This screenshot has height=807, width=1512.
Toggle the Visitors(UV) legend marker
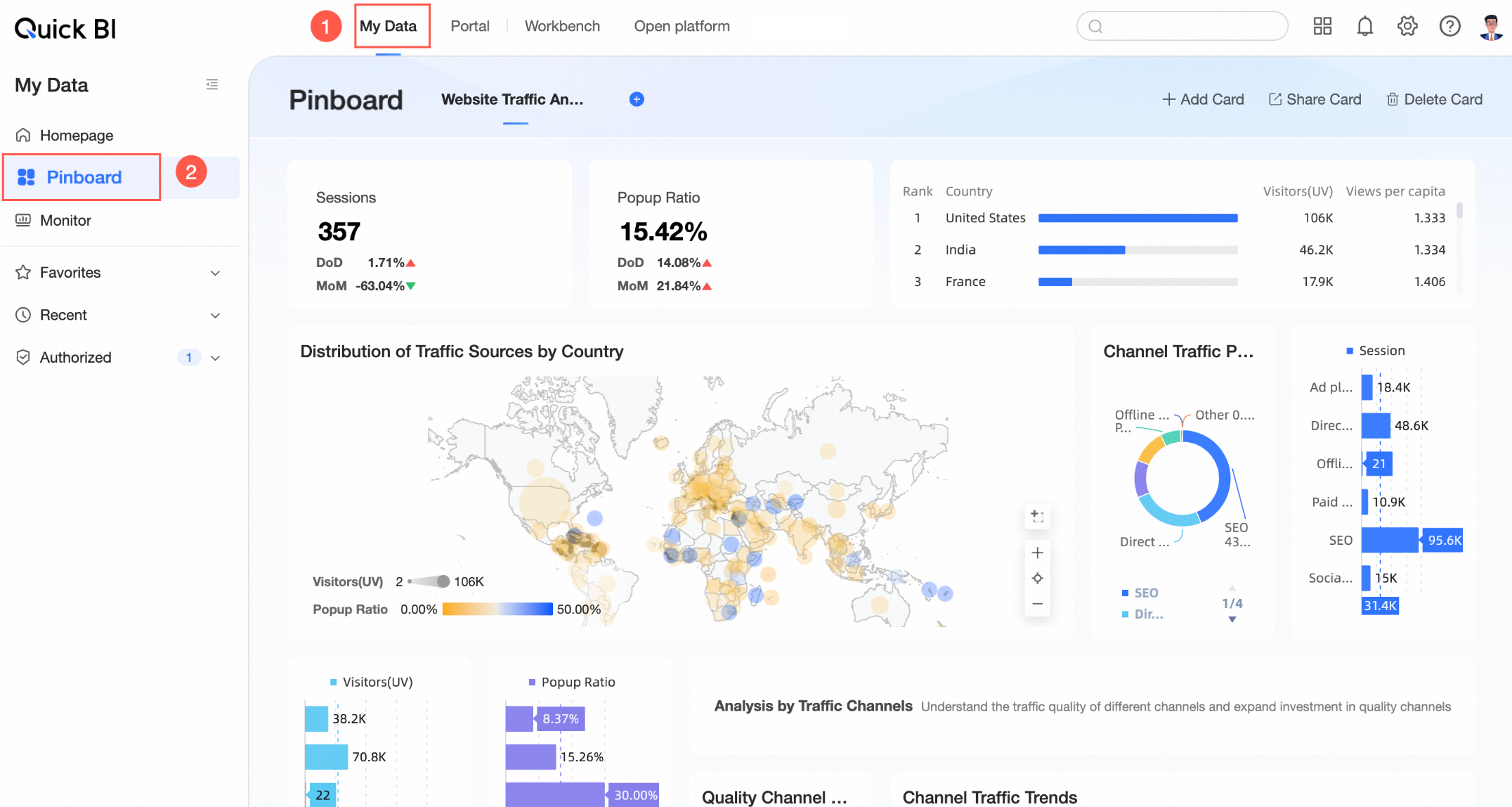tap(334, 682)
